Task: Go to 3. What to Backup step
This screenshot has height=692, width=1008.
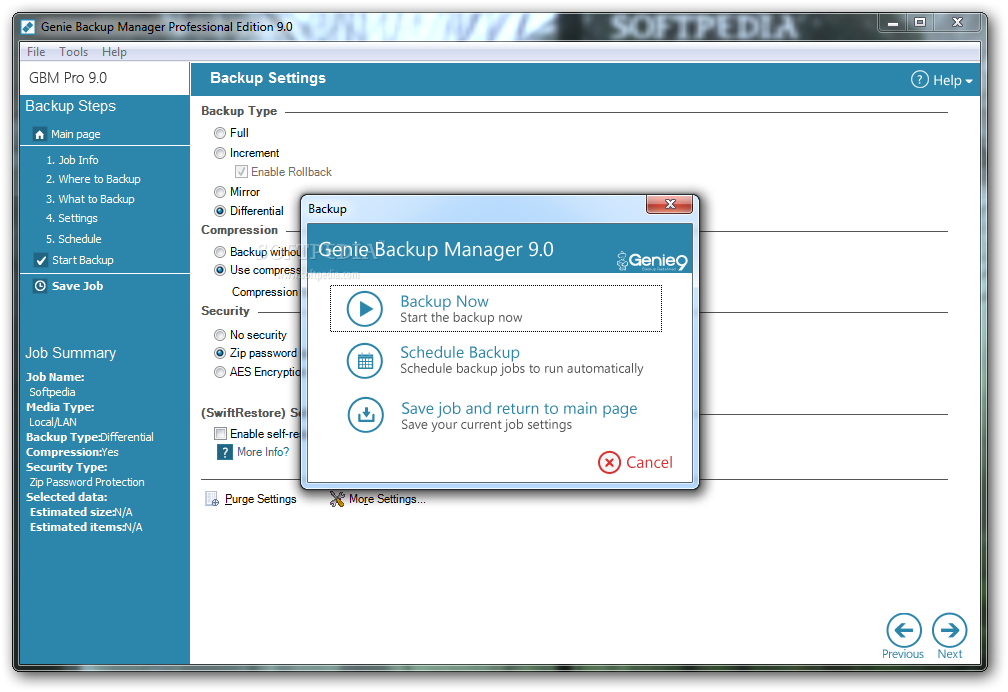Action: click(90, 199)
